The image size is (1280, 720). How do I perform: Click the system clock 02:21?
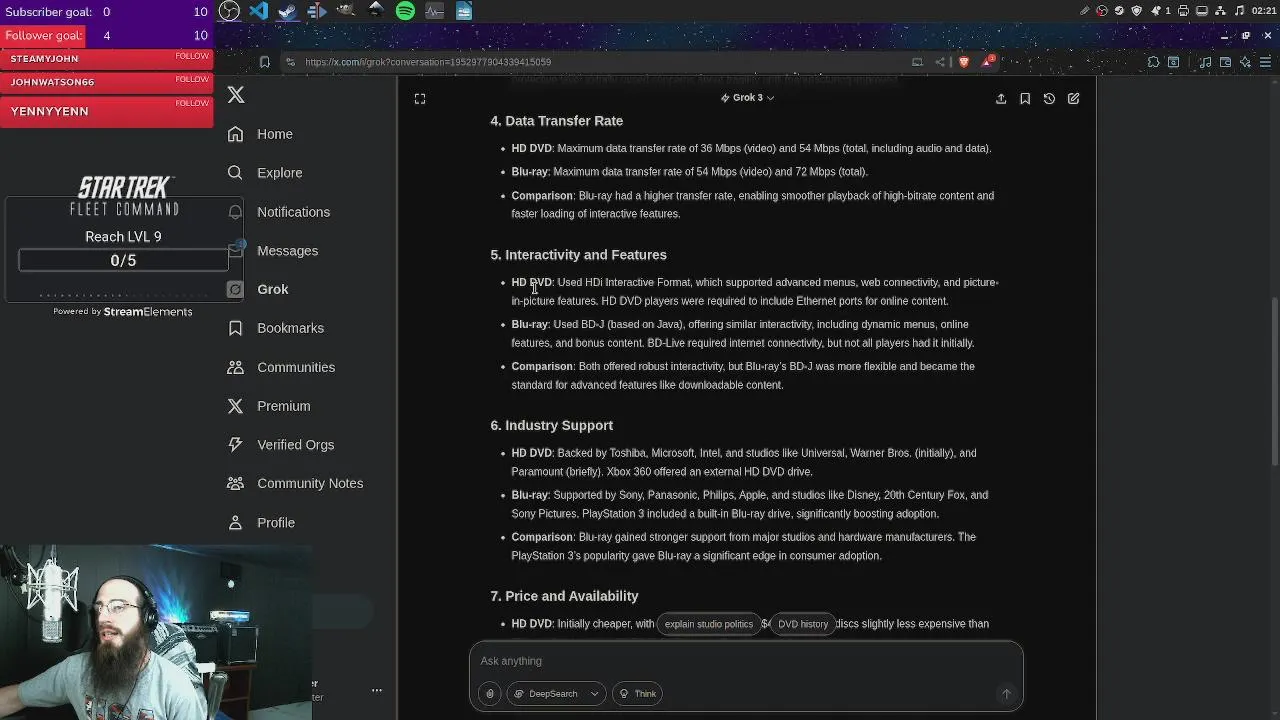pos(1263,11)
